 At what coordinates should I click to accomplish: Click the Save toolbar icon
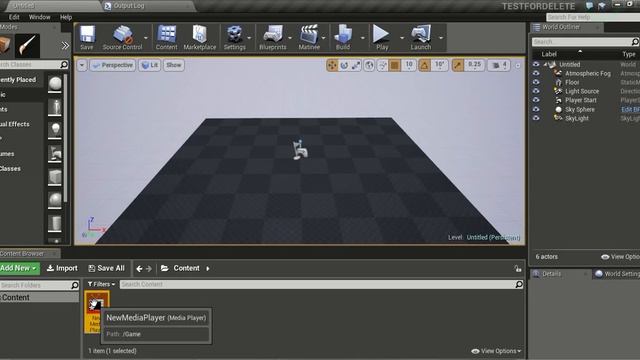87,38
